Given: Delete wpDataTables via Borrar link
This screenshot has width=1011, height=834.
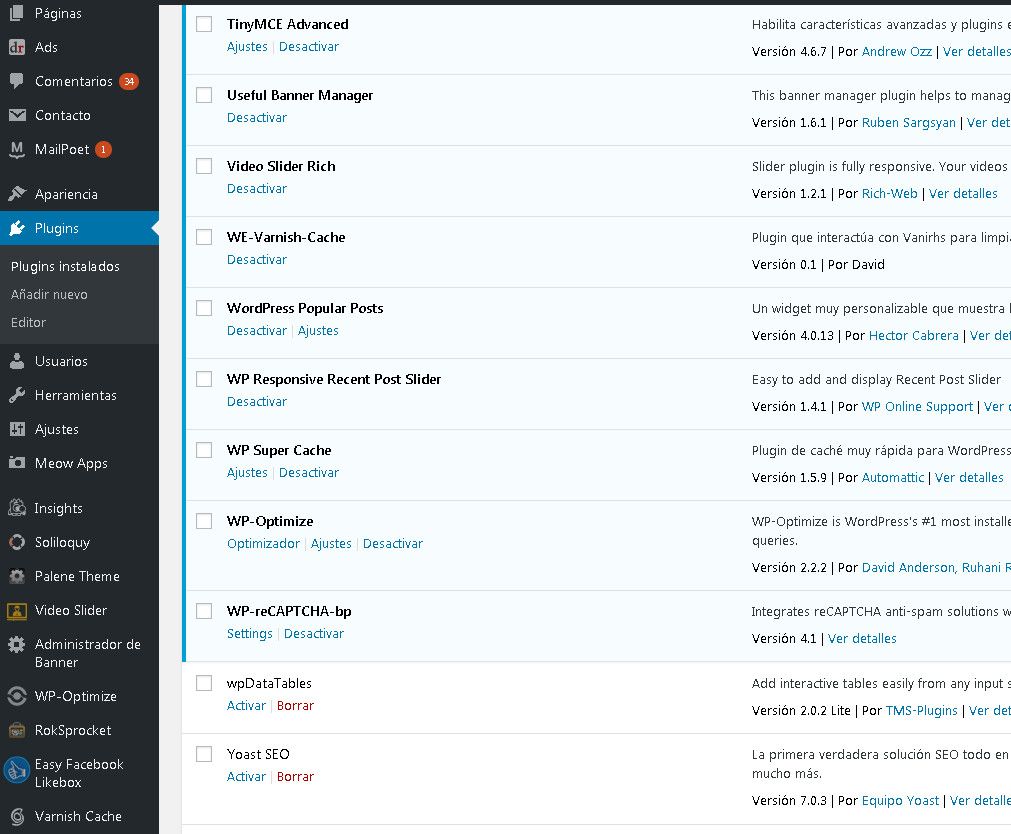Looking at the screenshot, I should click(295, 705).
